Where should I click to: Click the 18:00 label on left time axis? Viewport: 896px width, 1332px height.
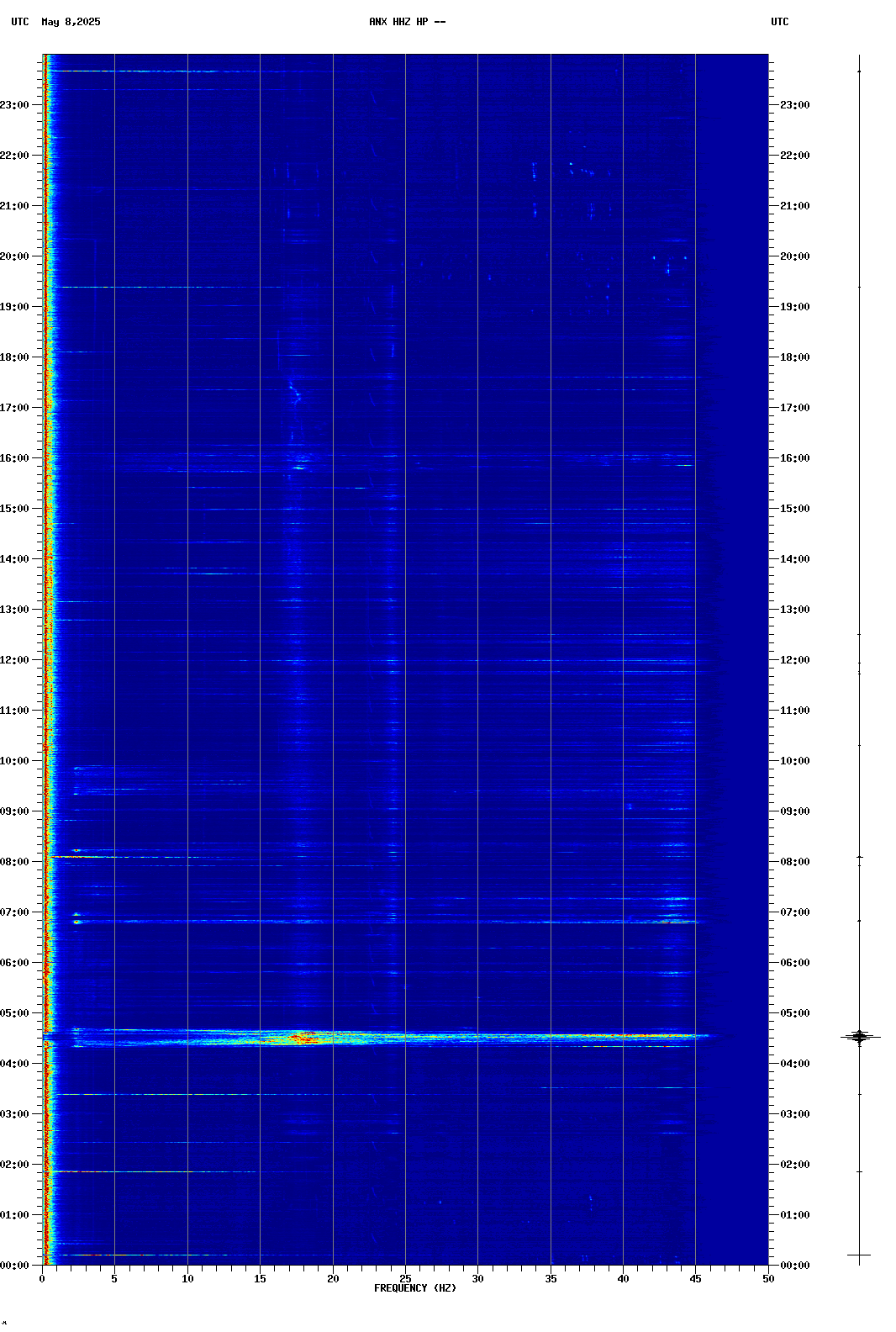tap(14, 357)
